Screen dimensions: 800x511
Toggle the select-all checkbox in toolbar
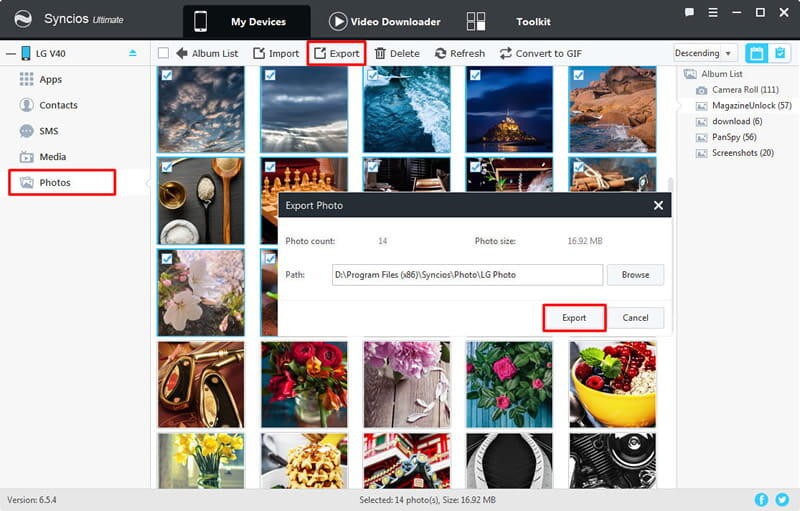(x=163, y=53)
